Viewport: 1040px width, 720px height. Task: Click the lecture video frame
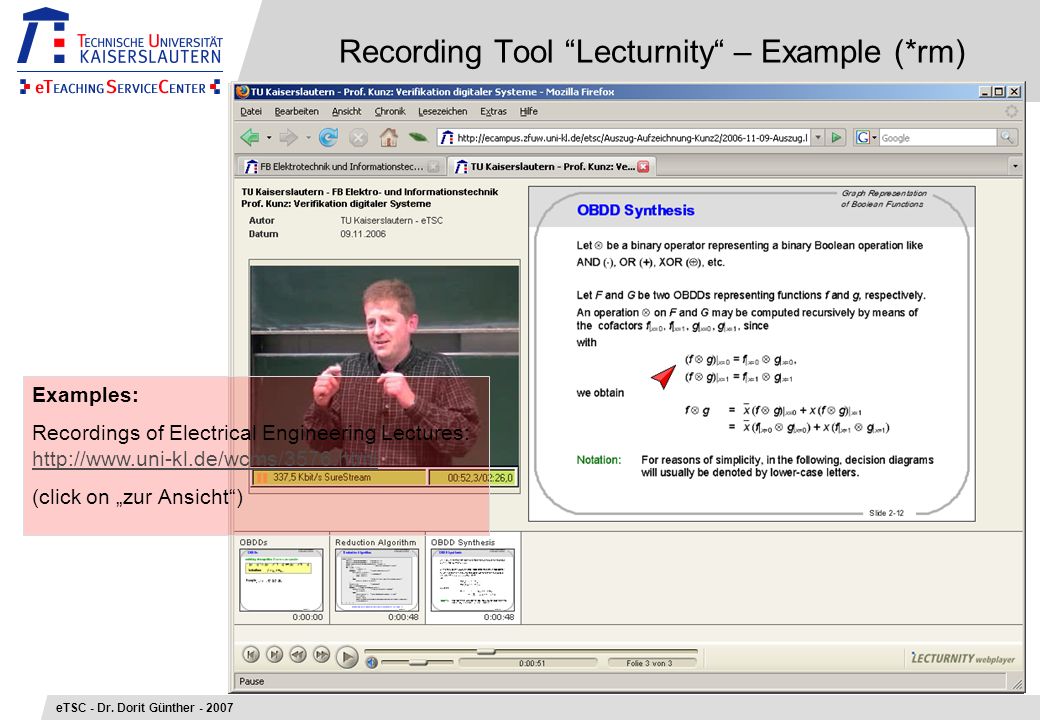click(385, 366)
